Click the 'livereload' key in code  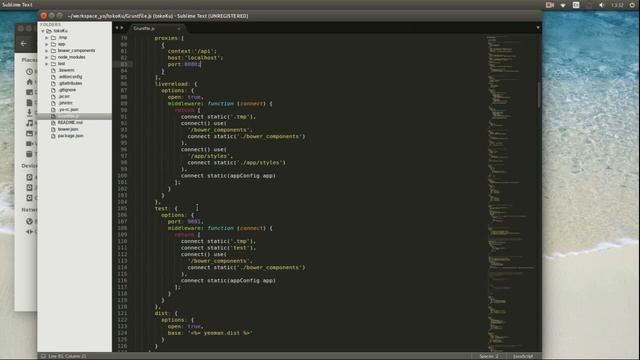(x=171, y=84)
